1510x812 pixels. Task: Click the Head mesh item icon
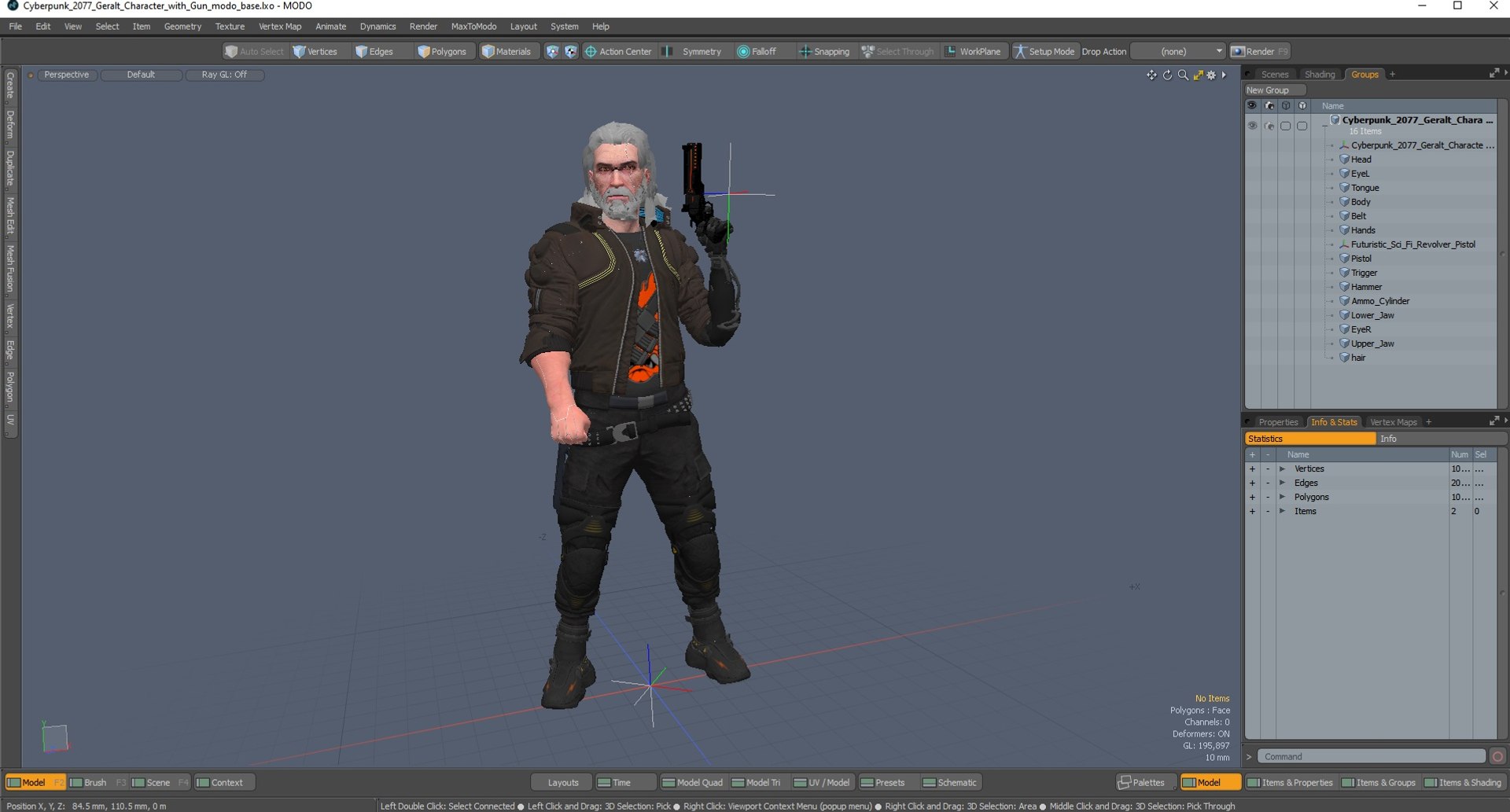(1344, 159)
